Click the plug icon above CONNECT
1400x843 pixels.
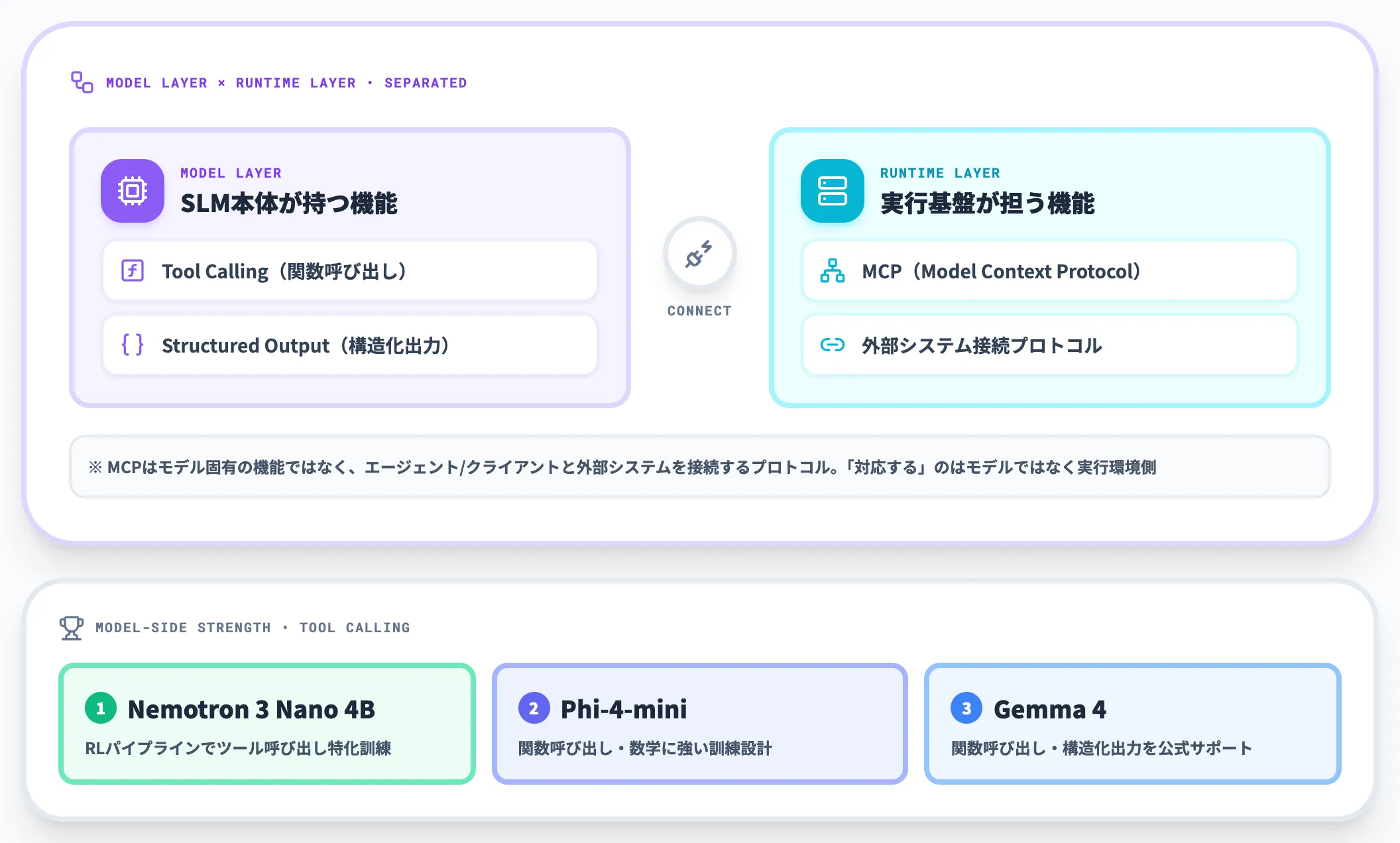699,254
